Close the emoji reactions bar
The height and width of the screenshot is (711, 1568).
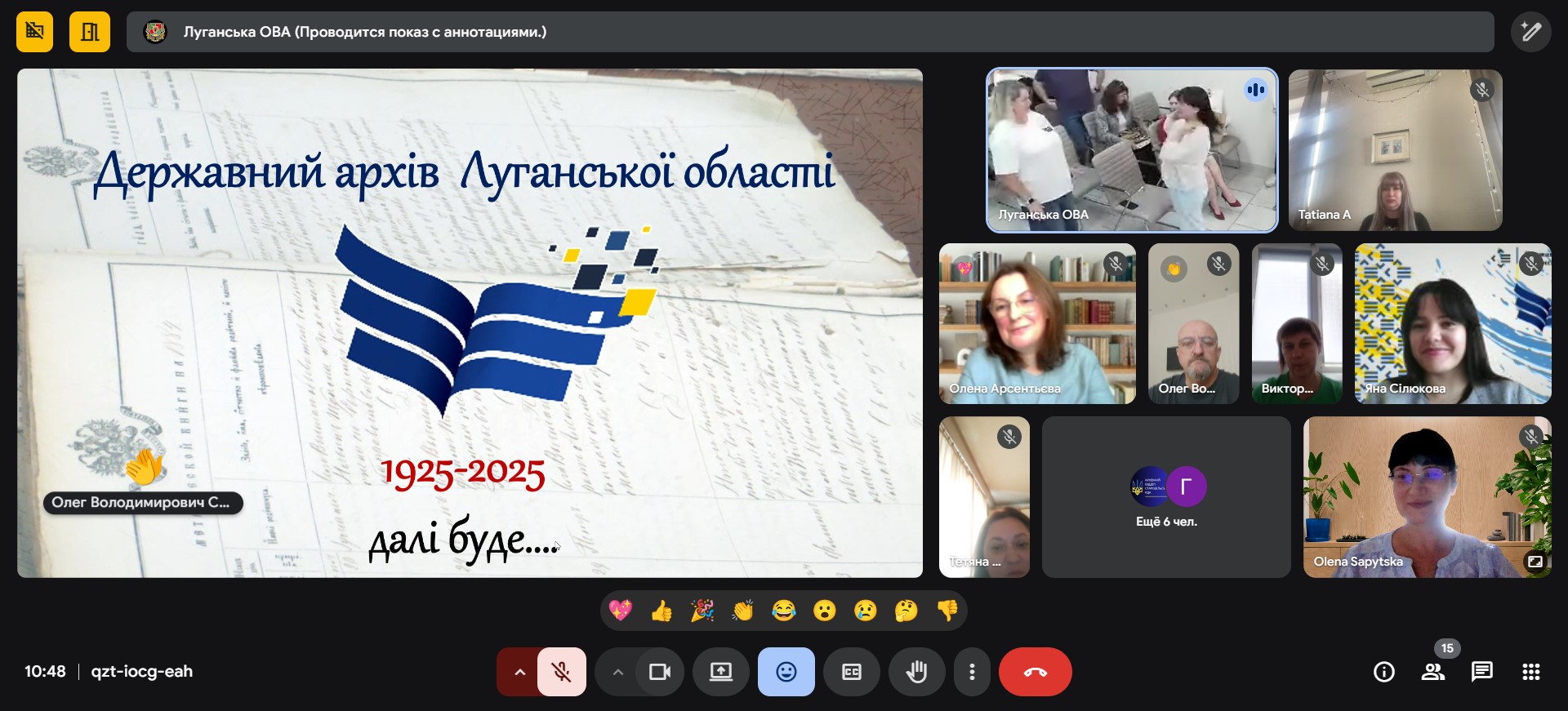pyautogui.click(x=786, y=672)
